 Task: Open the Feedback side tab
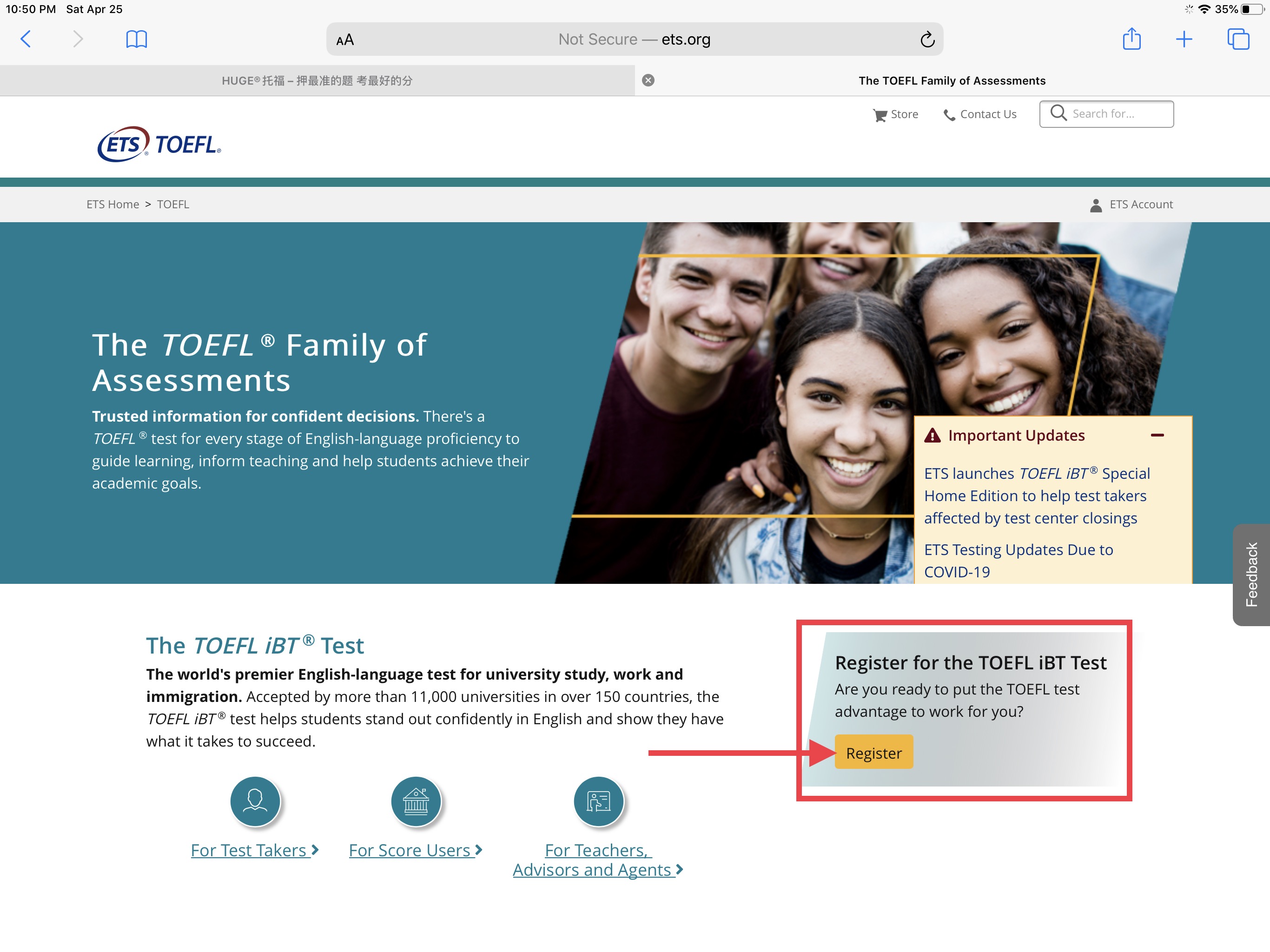point(1251,575)
